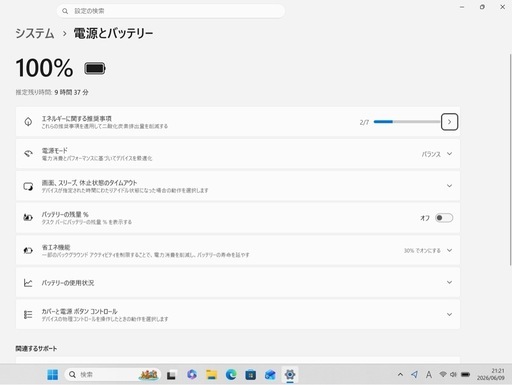Click the list icon beside カバーと電源ボタン コントロール
512x385 pixels.
pos(28,314)
